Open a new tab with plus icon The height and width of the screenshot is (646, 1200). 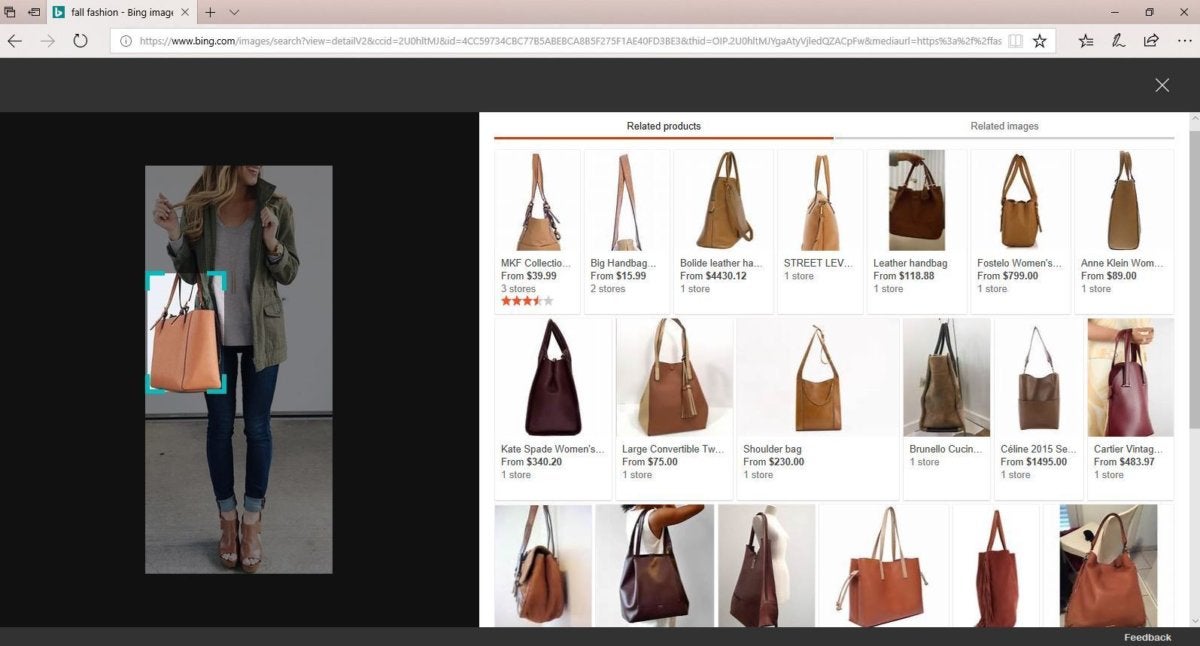(x=210, y=12)
